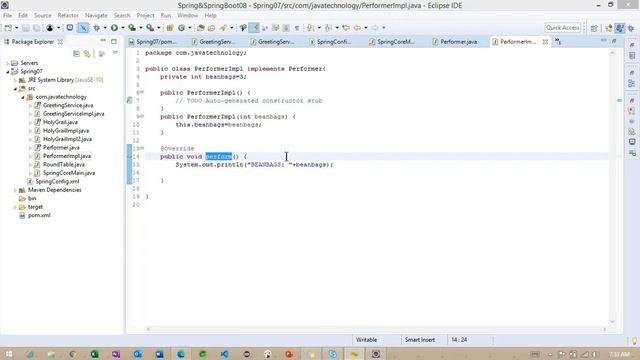The width and height of the screenshot is (640, 360).
Task: Click the New Java Package icon
Action: point(170,28)
